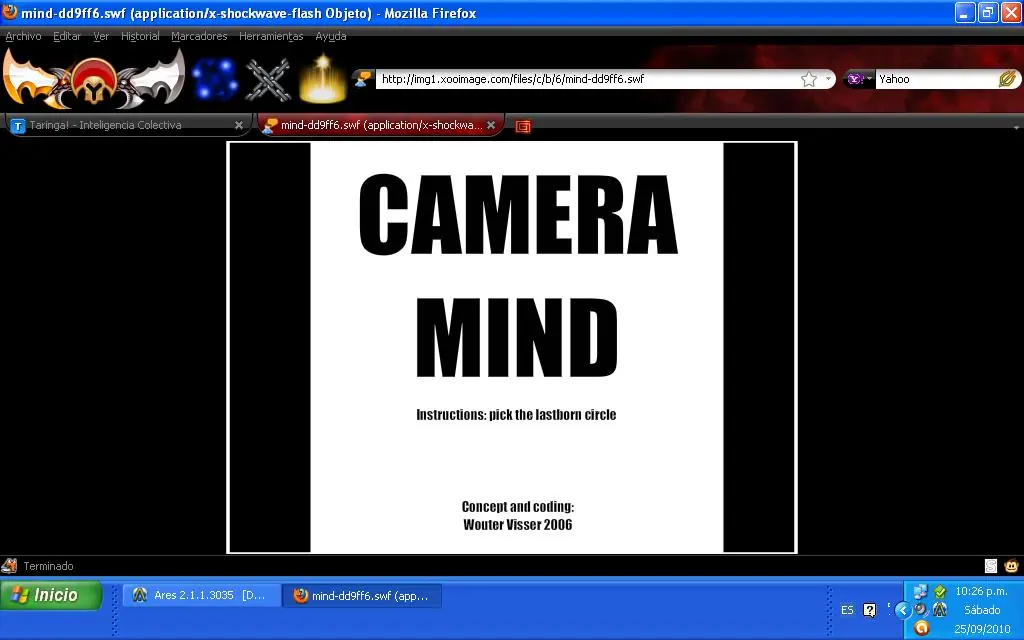Viewport: 1024px width, 640px height.
Task: Switch to the Taringa! Inteligencia Colectiva tab
Action: coord(120,126)
